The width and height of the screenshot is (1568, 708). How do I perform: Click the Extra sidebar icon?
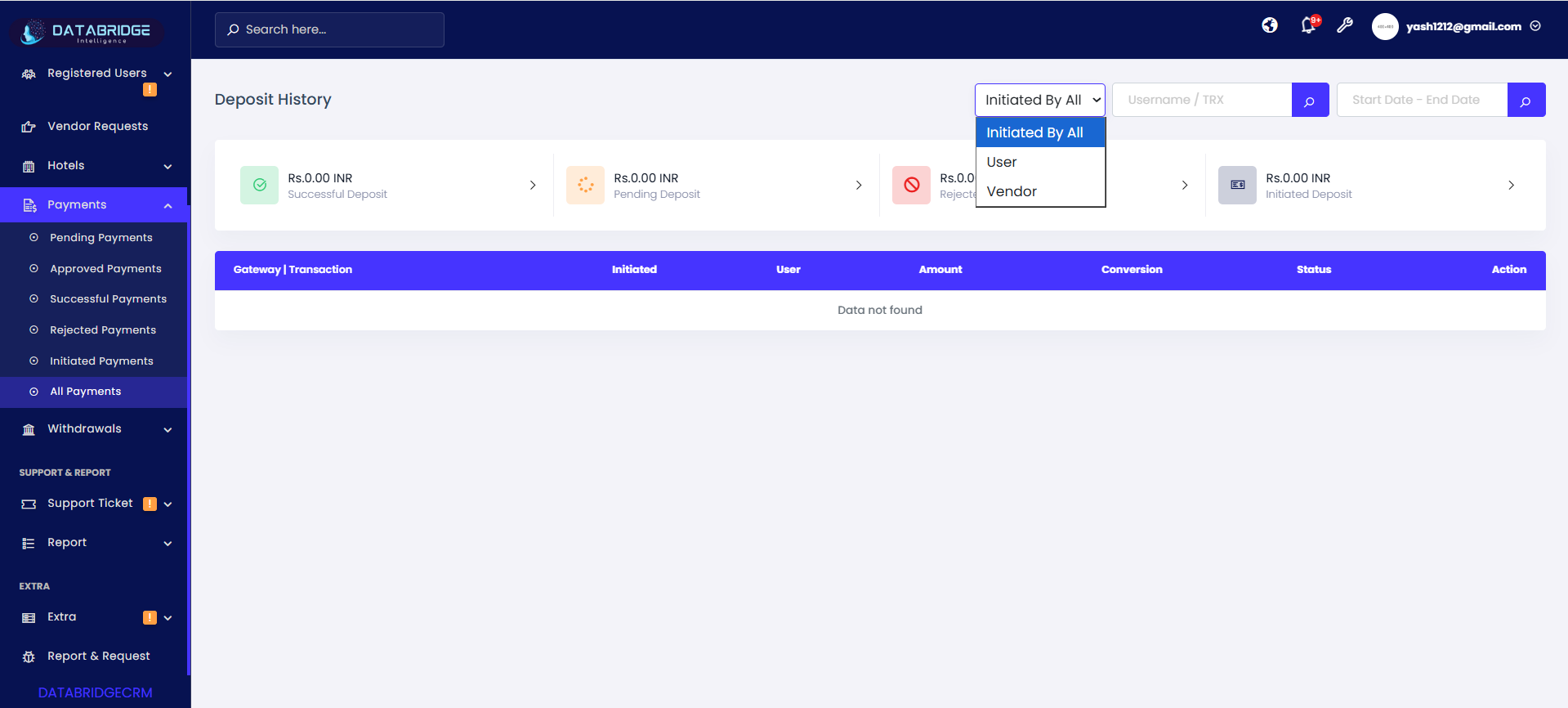29,618
